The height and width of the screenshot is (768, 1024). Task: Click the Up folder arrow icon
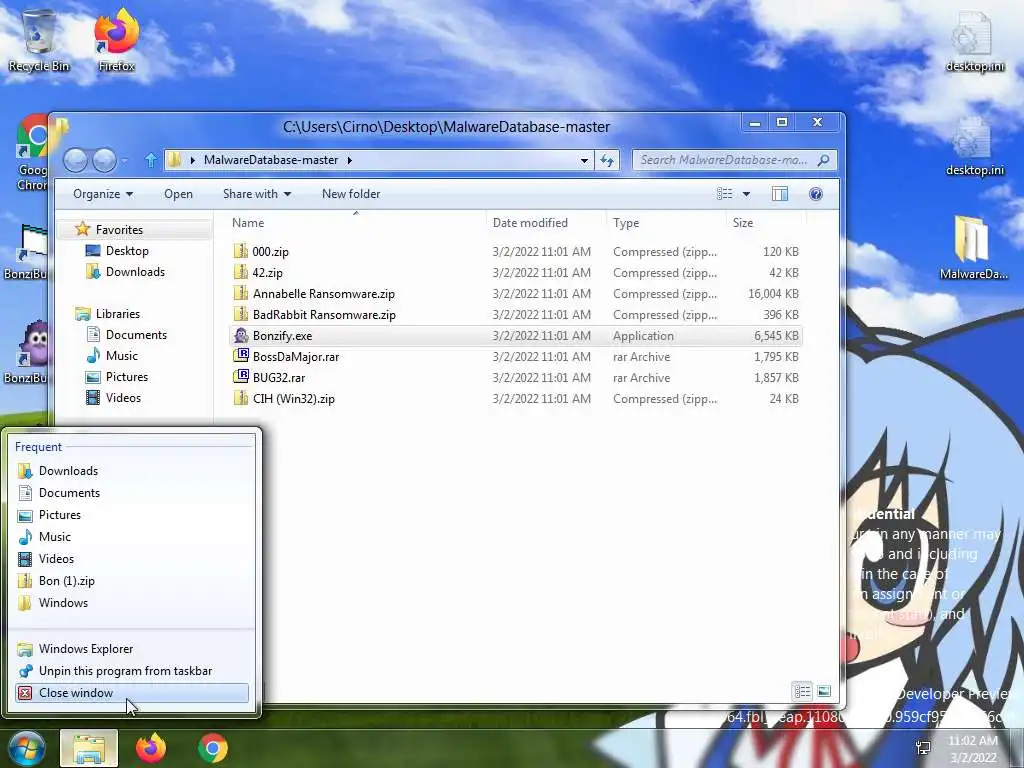pyautogui.click(x=151, y=160)
